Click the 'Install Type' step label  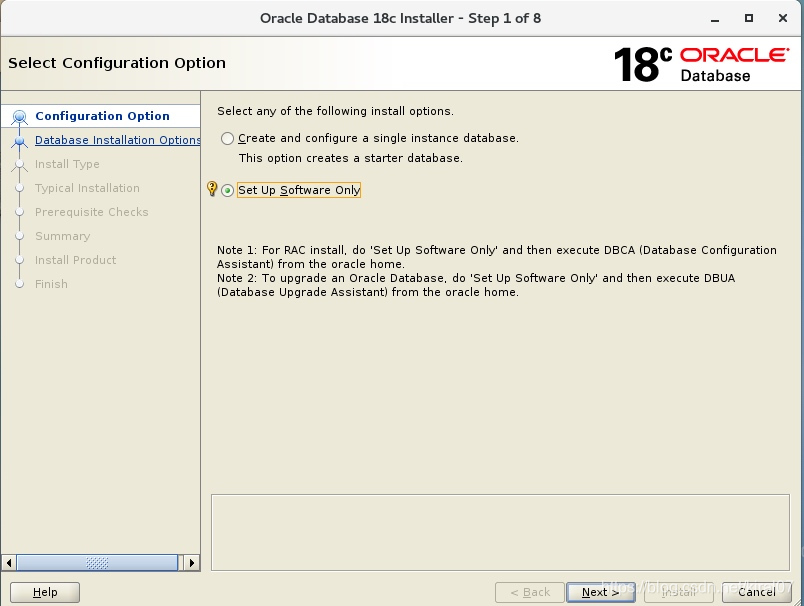(x=67, y=164)
